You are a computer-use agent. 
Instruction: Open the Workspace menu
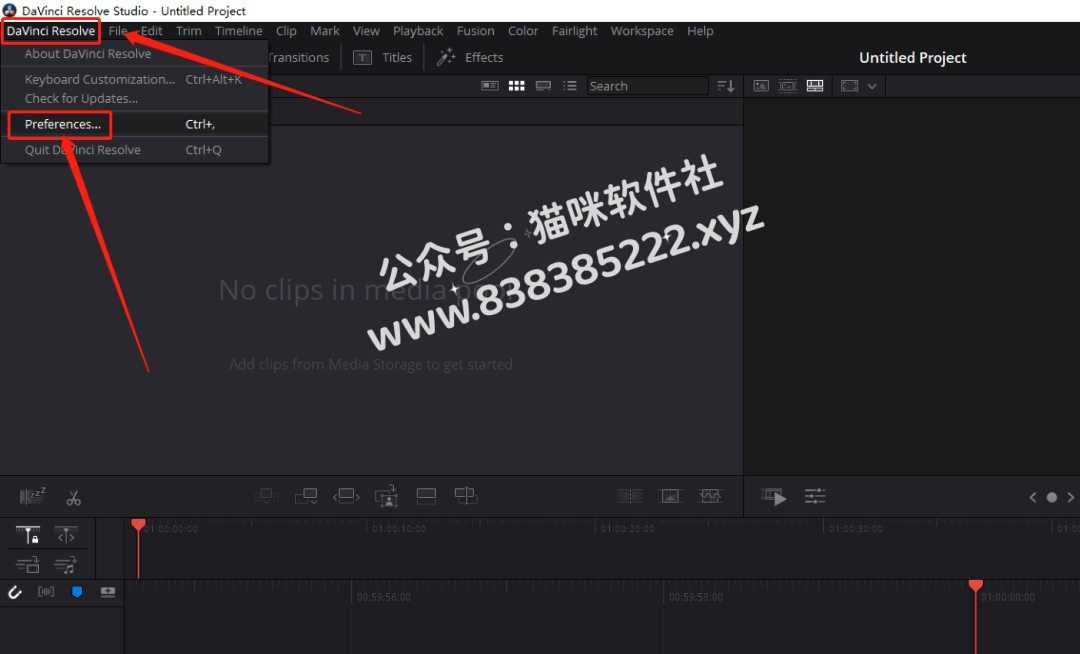(x=642, y=31)
